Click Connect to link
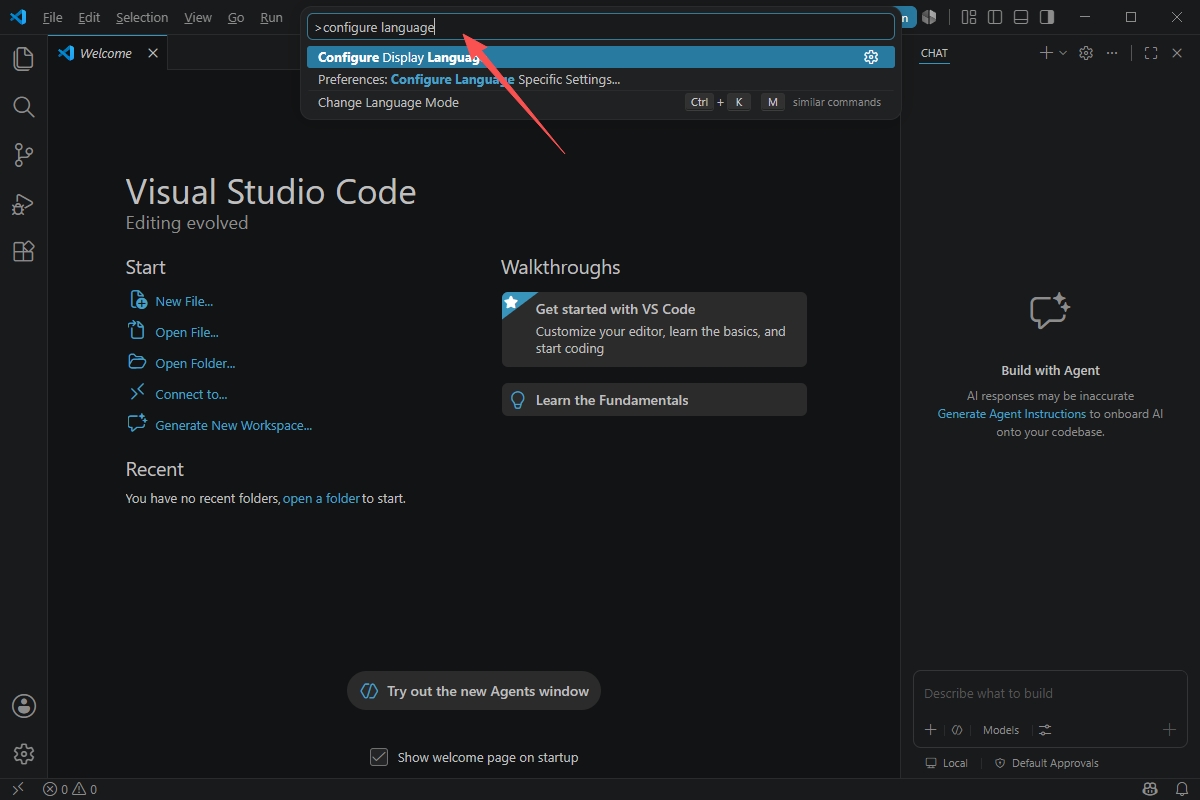The image size is (1200, 800). (191, 394)
